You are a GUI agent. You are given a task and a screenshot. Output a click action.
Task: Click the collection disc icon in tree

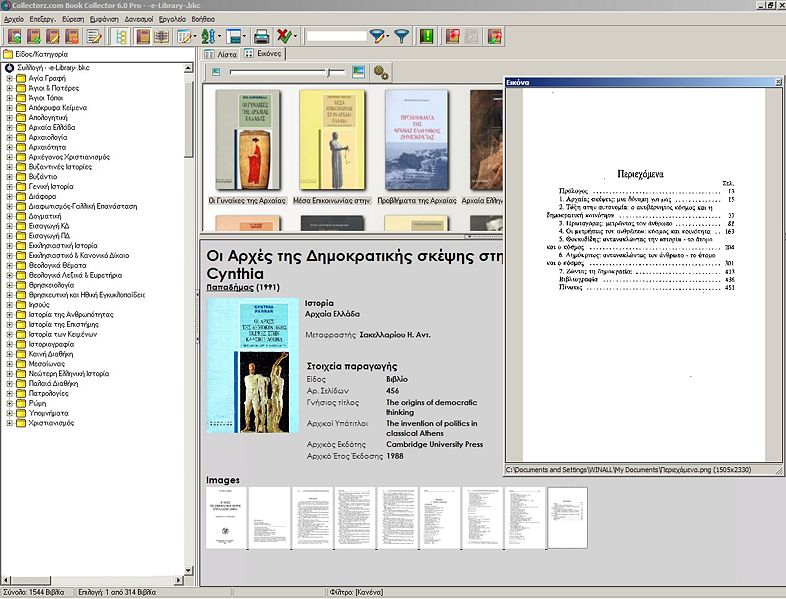tap(9, 68)
